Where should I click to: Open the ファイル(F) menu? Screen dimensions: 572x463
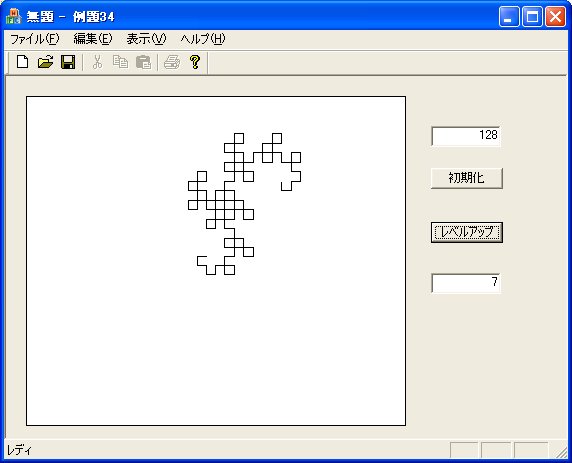click(34, 39)
